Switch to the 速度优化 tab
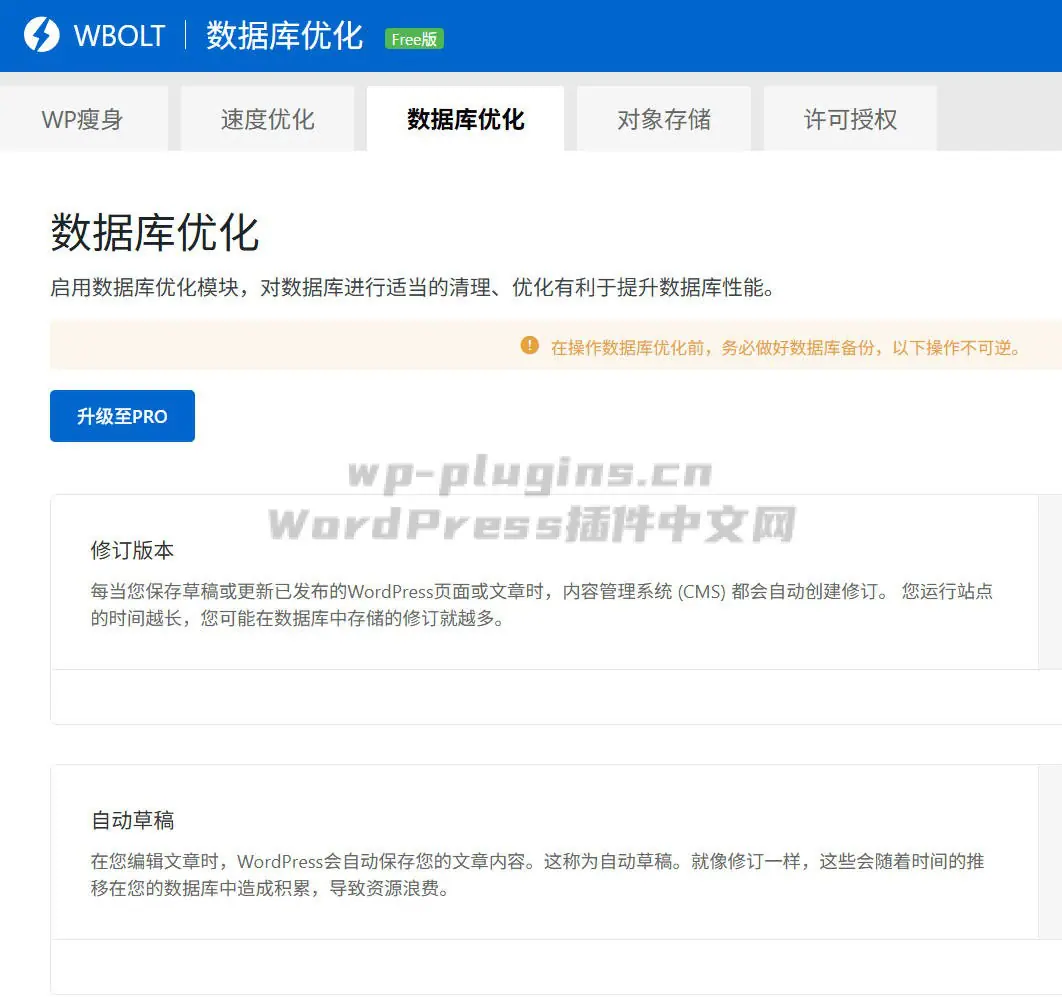The image size is (1062, 997). click(268, 119)
